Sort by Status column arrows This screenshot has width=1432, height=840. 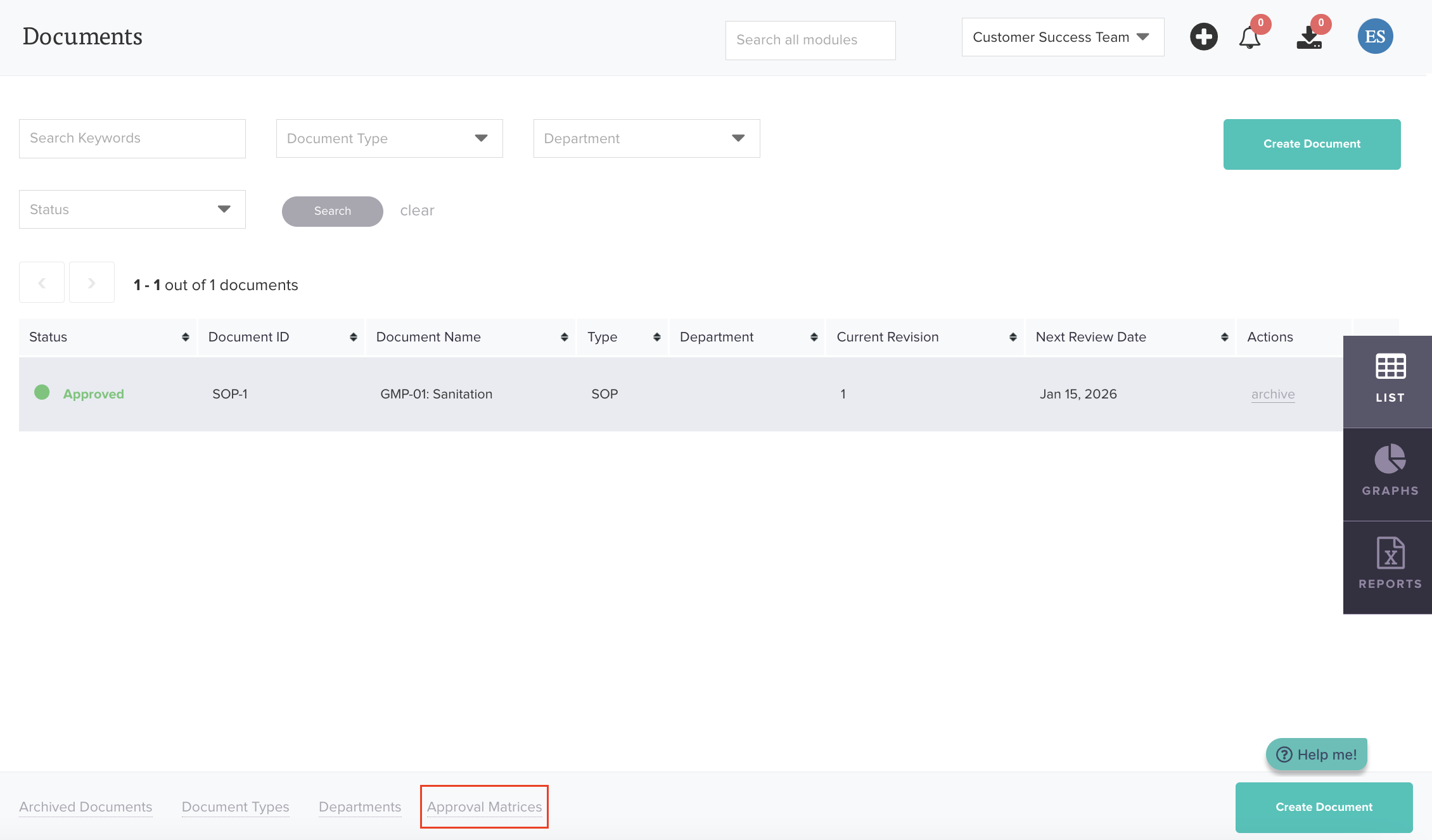point(185,337)
